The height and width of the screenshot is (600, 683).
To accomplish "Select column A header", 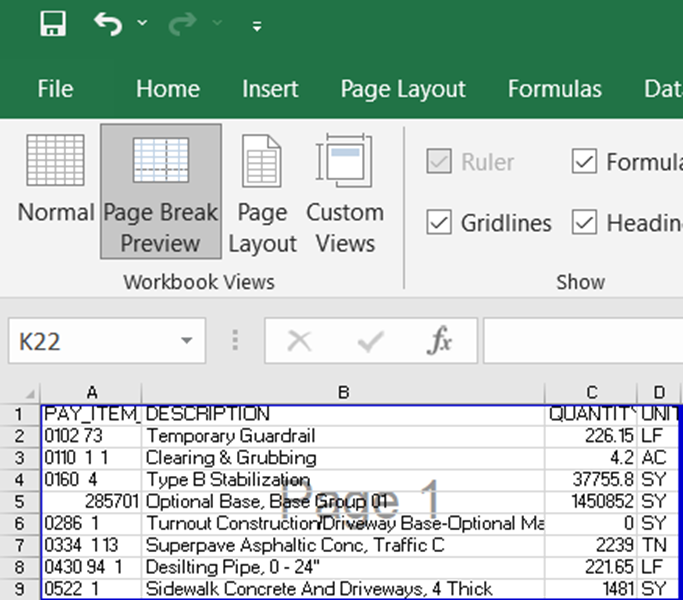I will pos(91,393).
